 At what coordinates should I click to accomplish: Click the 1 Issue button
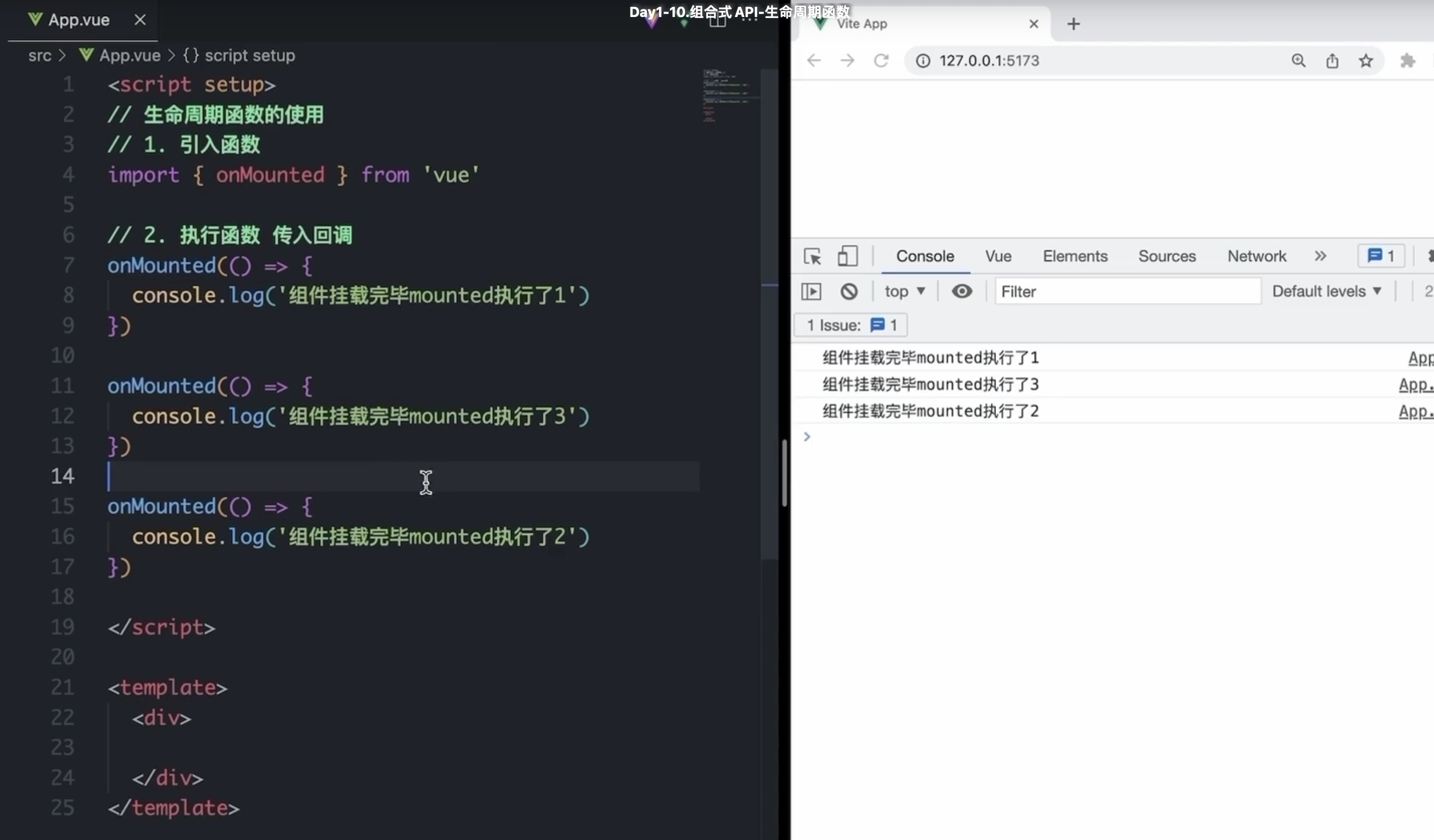click(850, 325)
